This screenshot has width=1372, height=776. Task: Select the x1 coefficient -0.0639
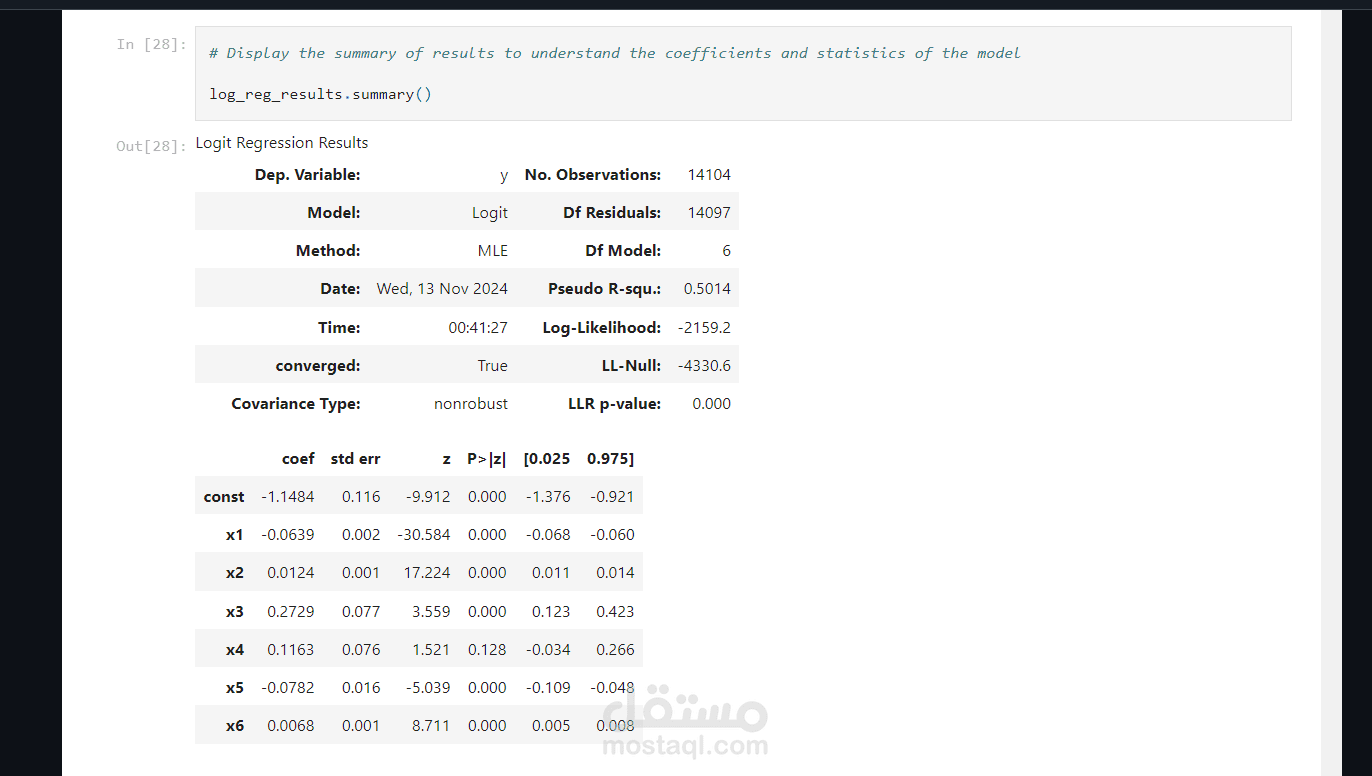point(288,535)
